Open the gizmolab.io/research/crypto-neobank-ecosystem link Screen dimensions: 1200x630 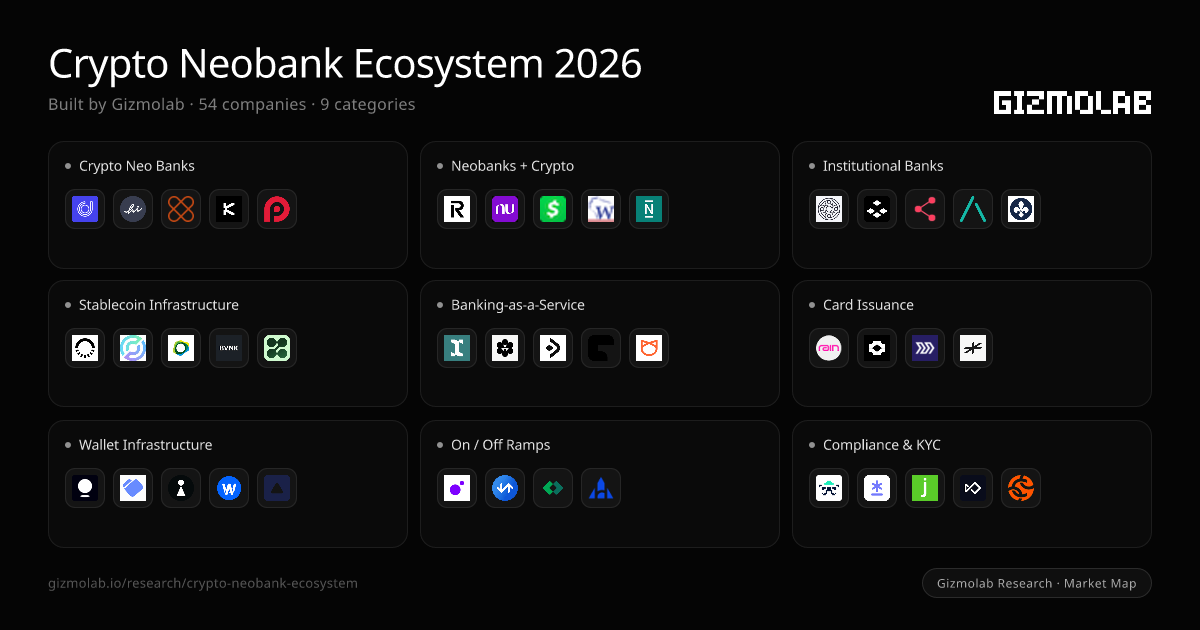tap(203, 583)
